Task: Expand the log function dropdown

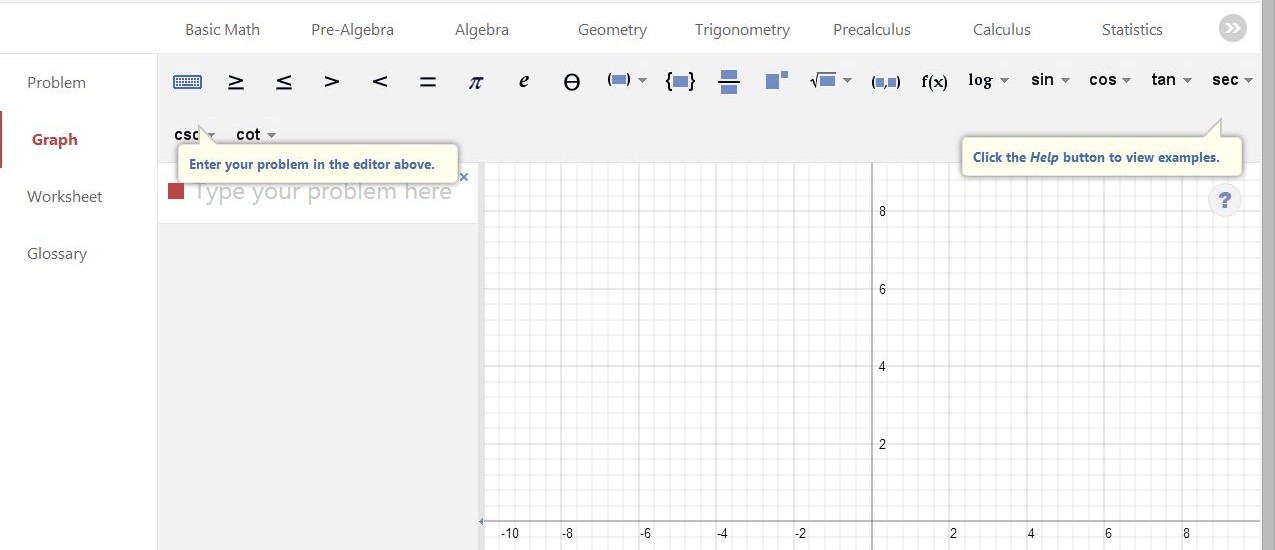Action: click(x=988, y=80)
